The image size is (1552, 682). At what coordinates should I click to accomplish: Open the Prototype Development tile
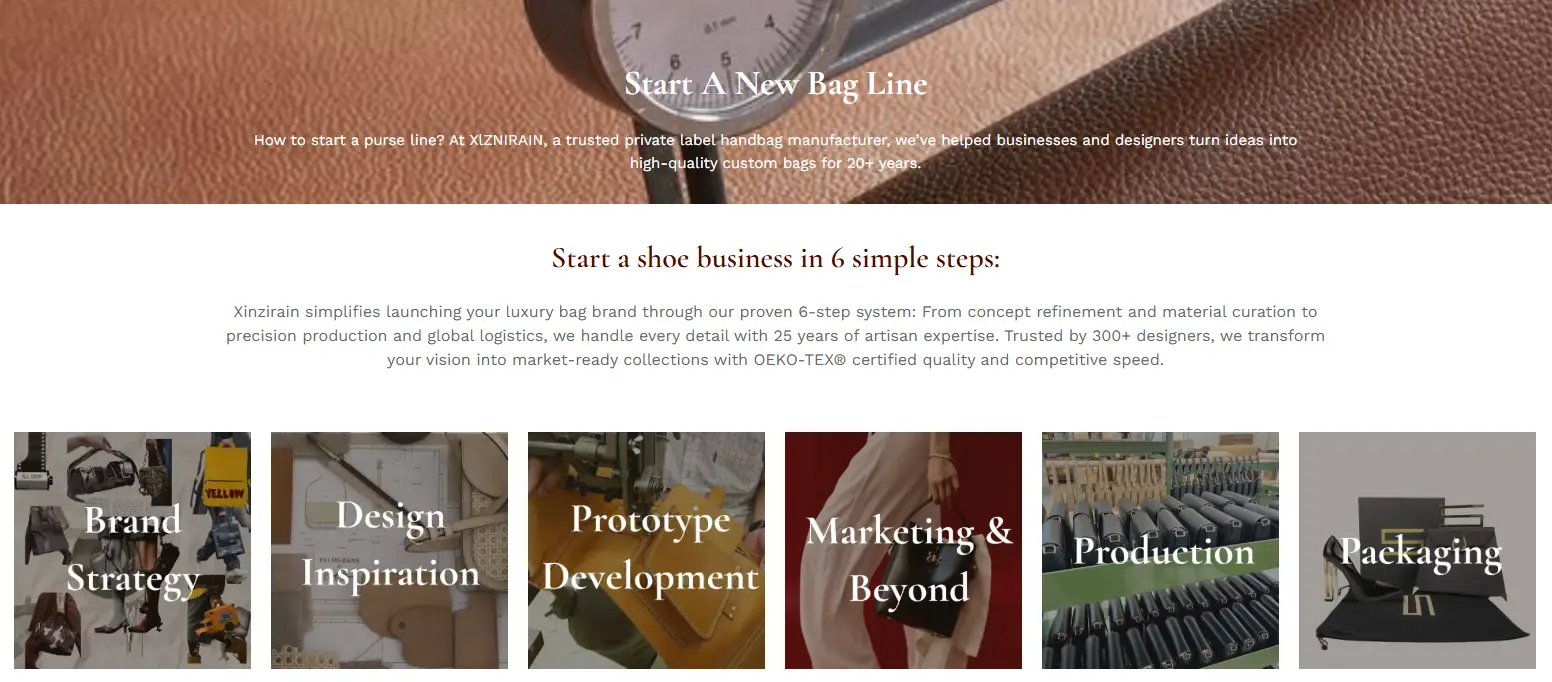coord(646,550)
